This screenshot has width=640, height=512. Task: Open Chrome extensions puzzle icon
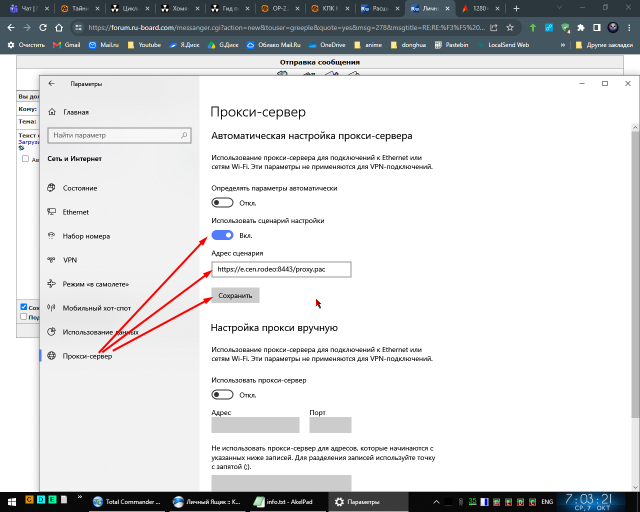click(x=581, y=28)
